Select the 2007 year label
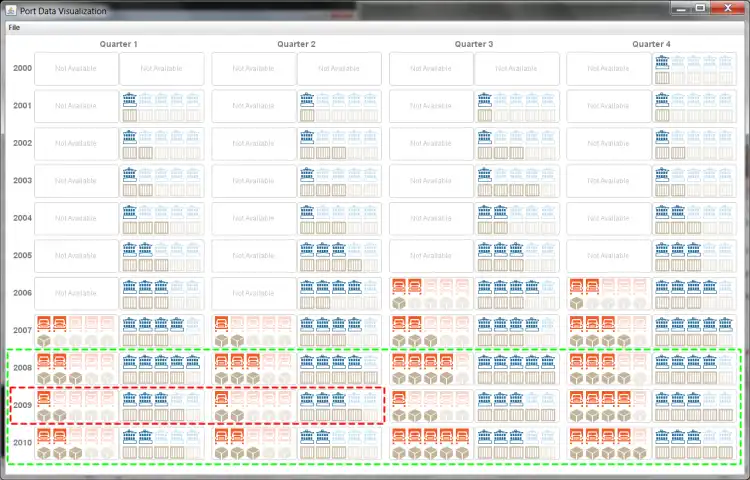This screenshot has height=480, width=750. pyautogui.click(x=22, y=330)
